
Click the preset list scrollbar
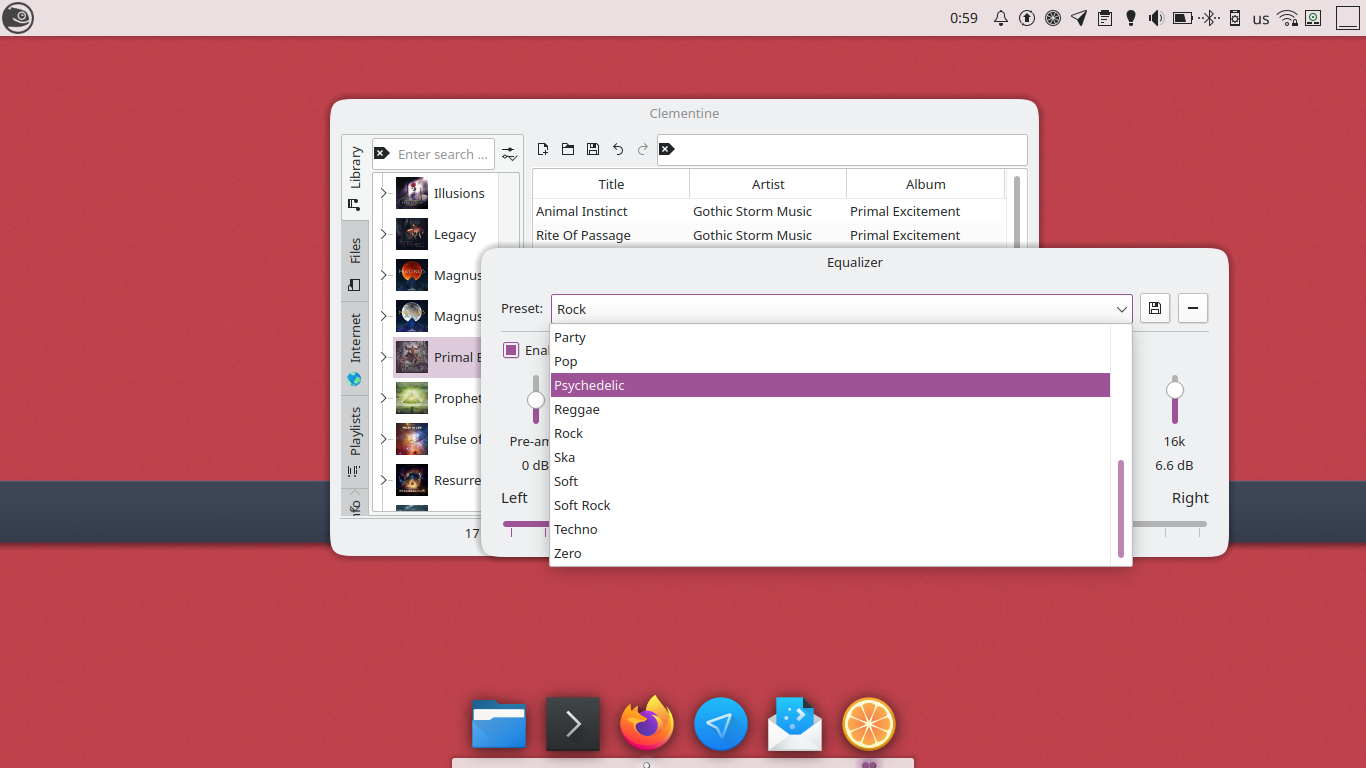[1121, 508]
